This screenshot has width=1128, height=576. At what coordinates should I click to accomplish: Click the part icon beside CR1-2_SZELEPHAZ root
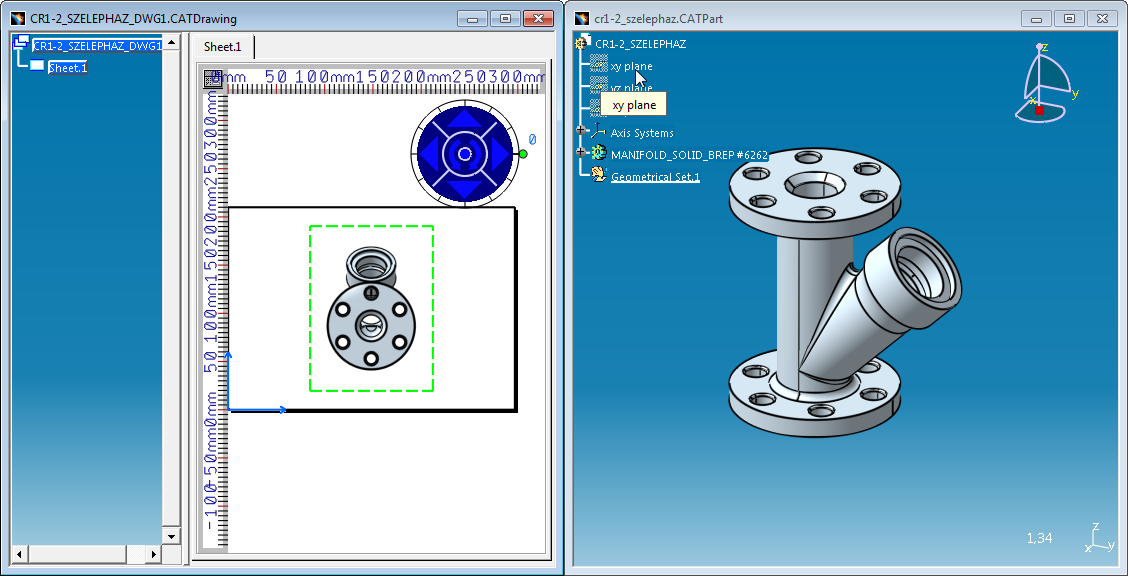583,42
